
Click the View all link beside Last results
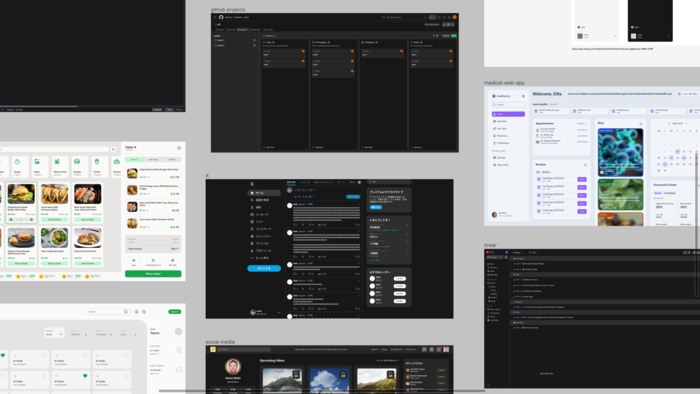tap(553, 104)
